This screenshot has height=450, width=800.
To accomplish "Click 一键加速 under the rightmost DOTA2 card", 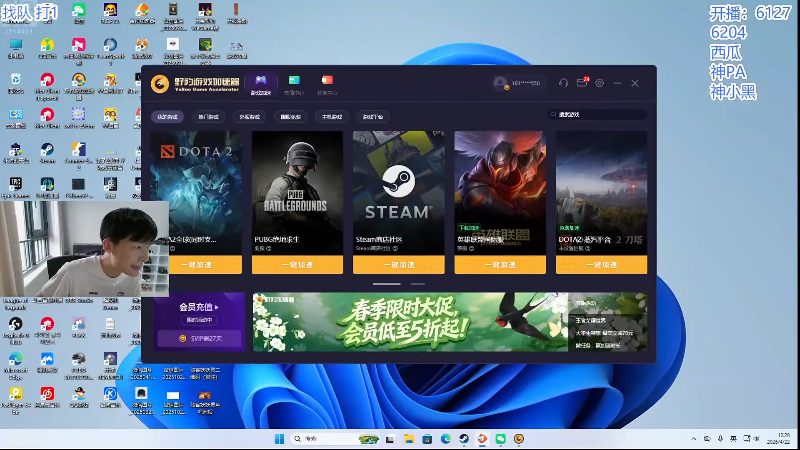I will pyautogui.click(x=602, y=265).
